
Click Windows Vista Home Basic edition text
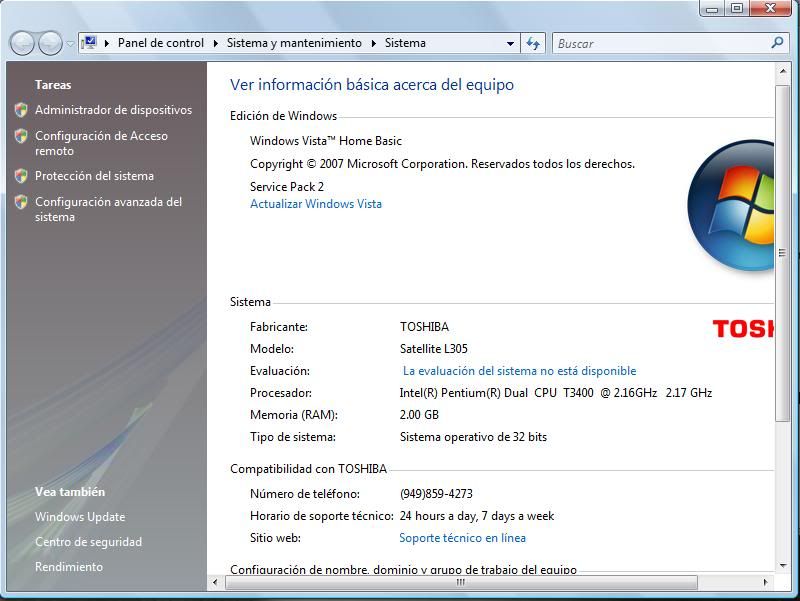(x=326, y=141)
